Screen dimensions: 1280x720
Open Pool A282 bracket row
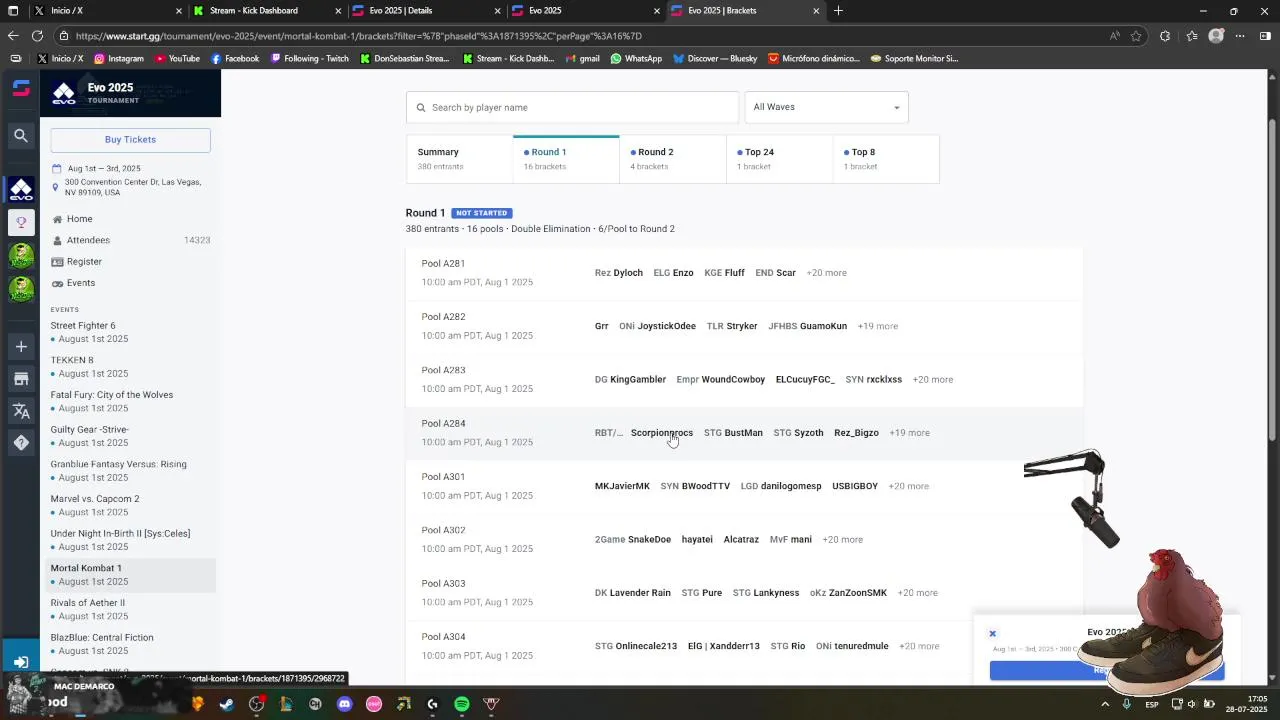coord(743,326)
